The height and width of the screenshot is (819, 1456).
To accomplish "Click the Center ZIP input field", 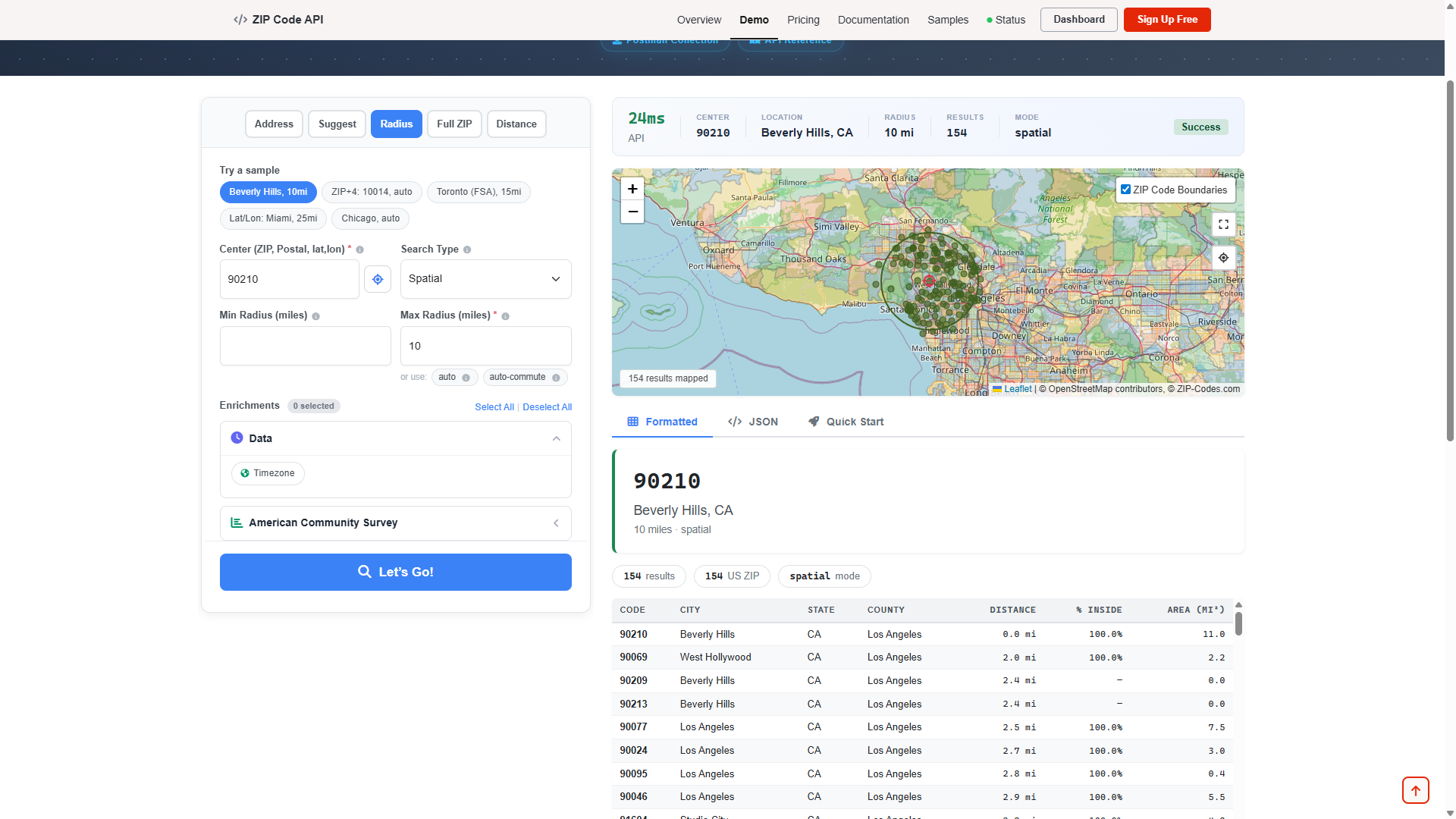I will coord(289,279).
